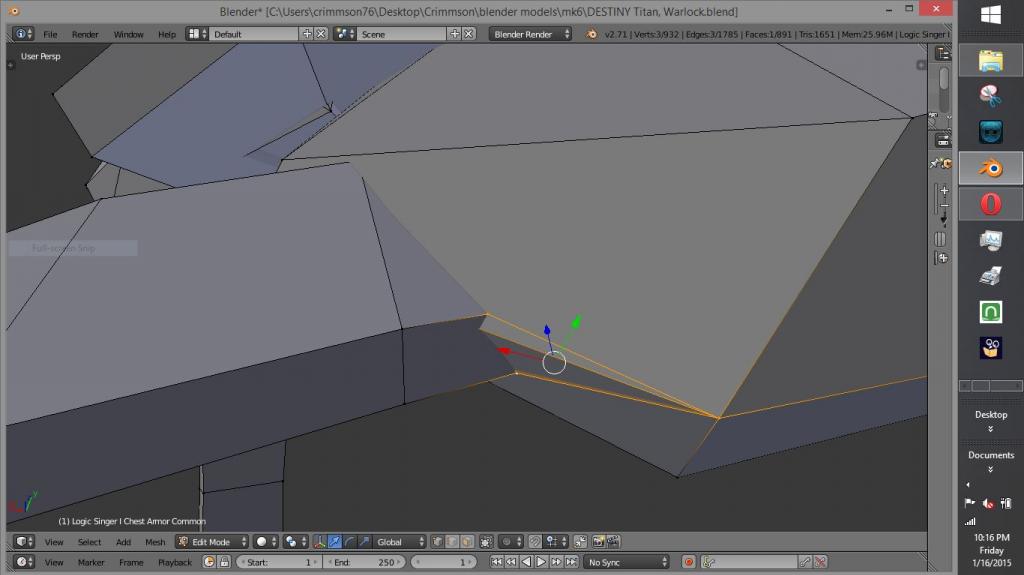Open the No Sync dropdown

(x=627, y=562)
